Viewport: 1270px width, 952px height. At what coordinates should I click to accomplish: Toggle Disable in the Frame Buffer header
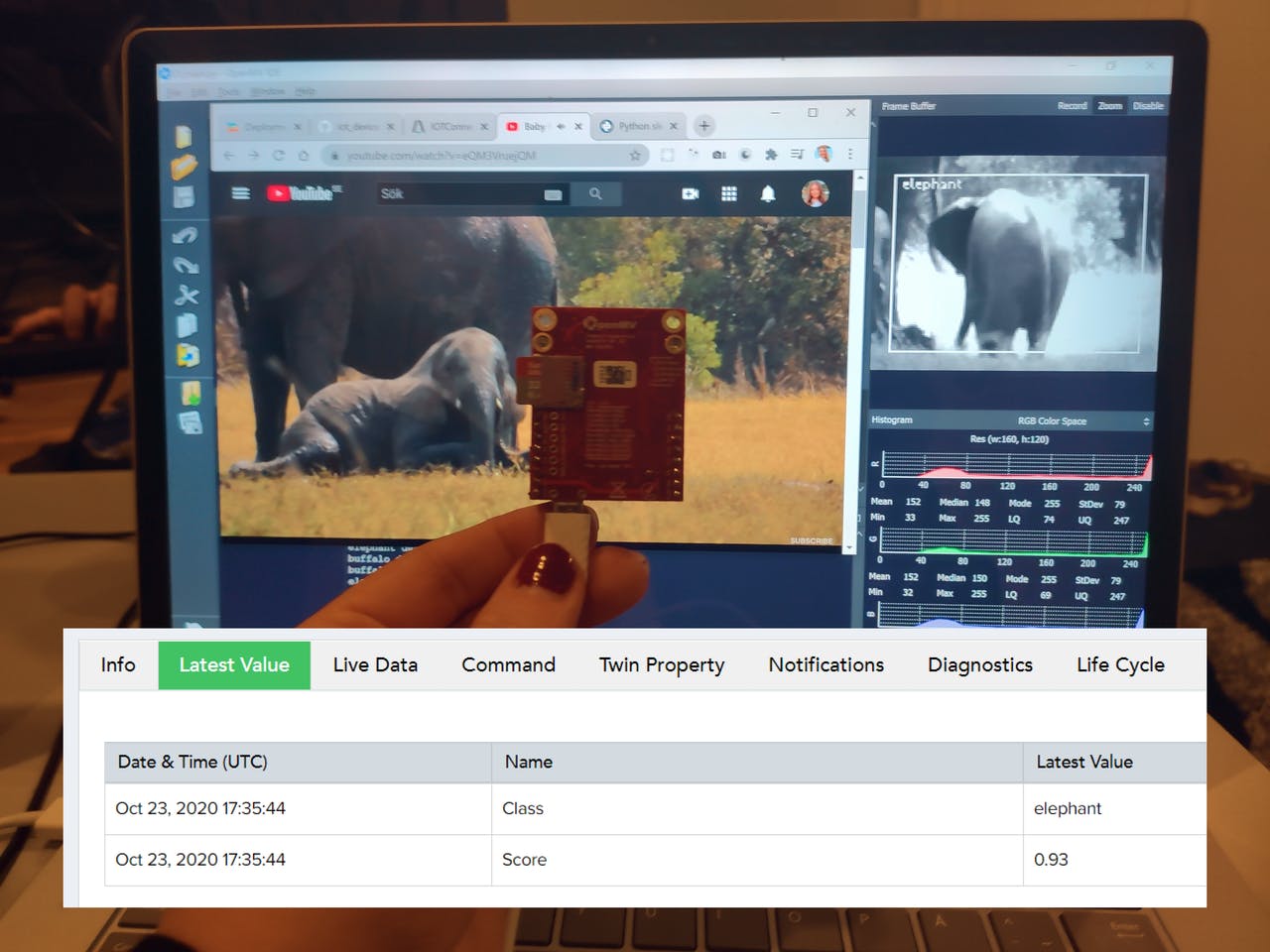click(1148, 106)
